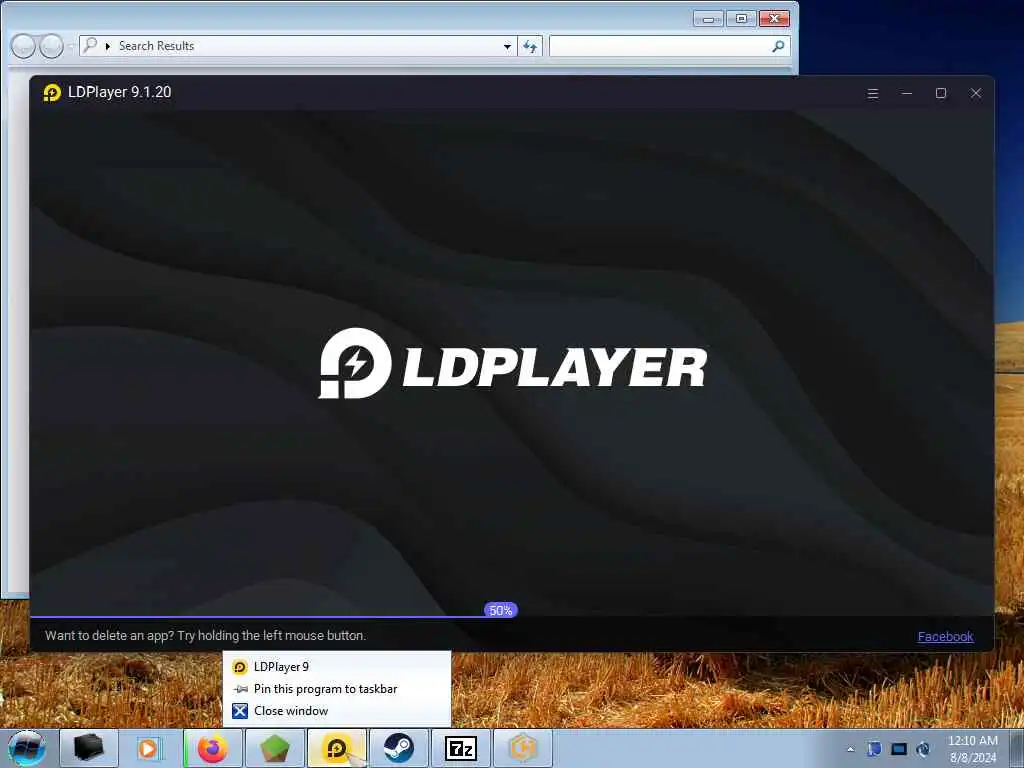The width and height of the screenshot is (1024, 768).
Task: Click the blue X close icon in jump list
Action: pos(240,711)
